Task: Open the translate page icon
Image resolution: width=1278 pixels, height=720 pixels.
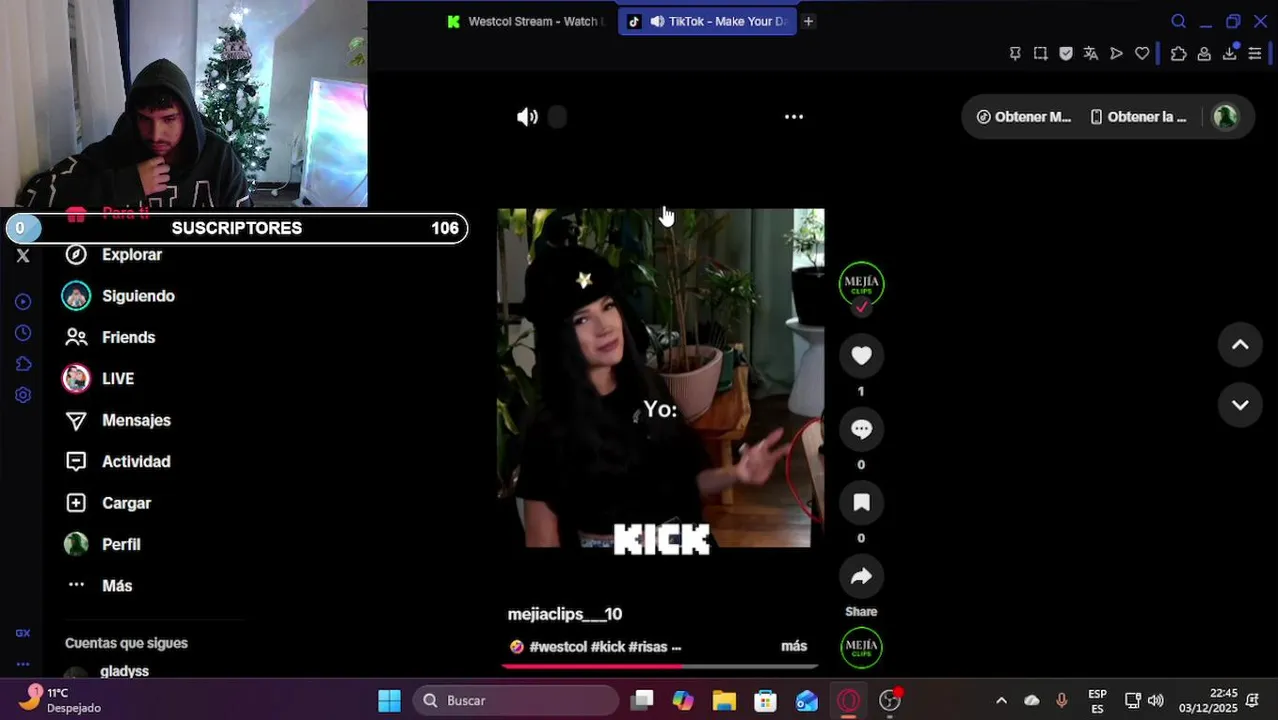Action: 1091,54
